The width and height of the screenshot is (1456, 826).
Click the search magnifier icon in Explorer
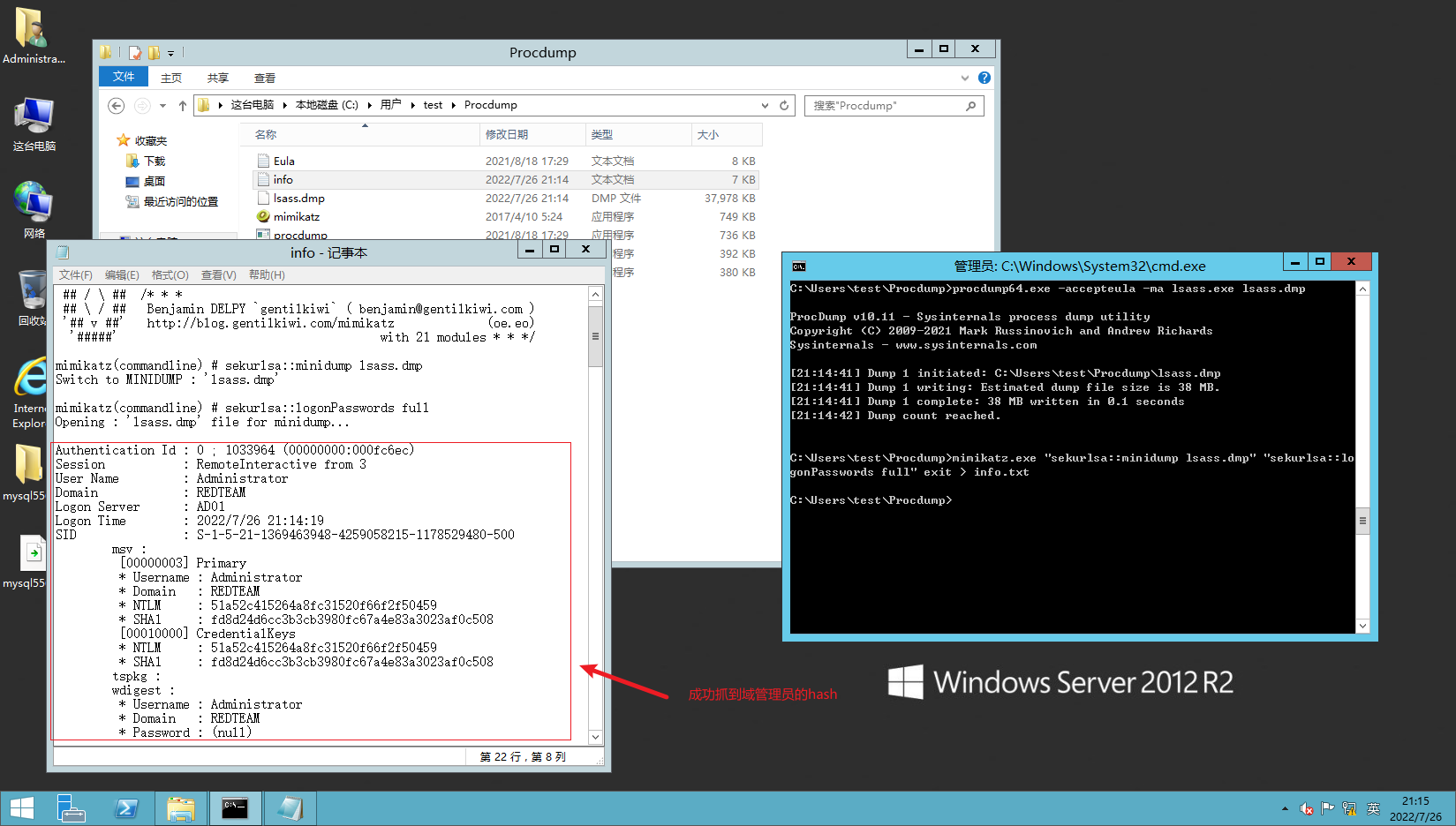tap(971, 106)
